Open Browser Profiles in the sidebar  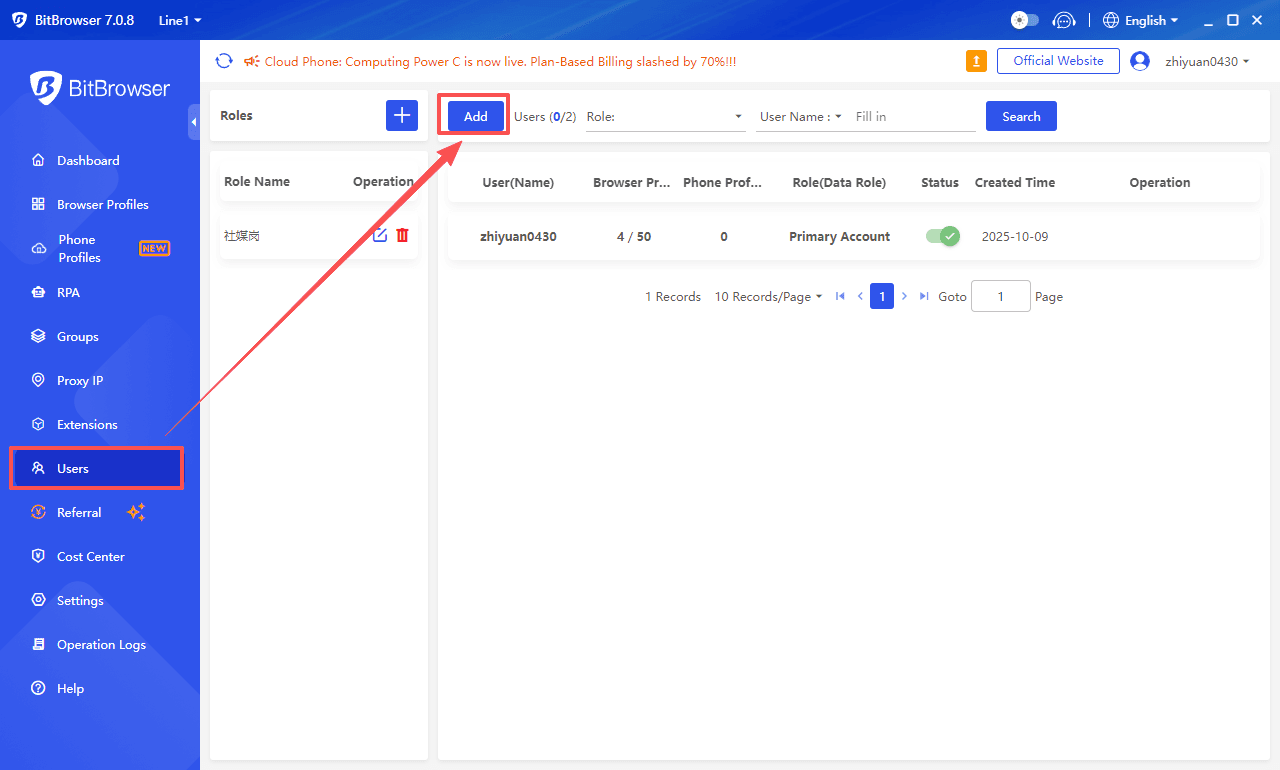pyautogui.click(x=102, y=204)
